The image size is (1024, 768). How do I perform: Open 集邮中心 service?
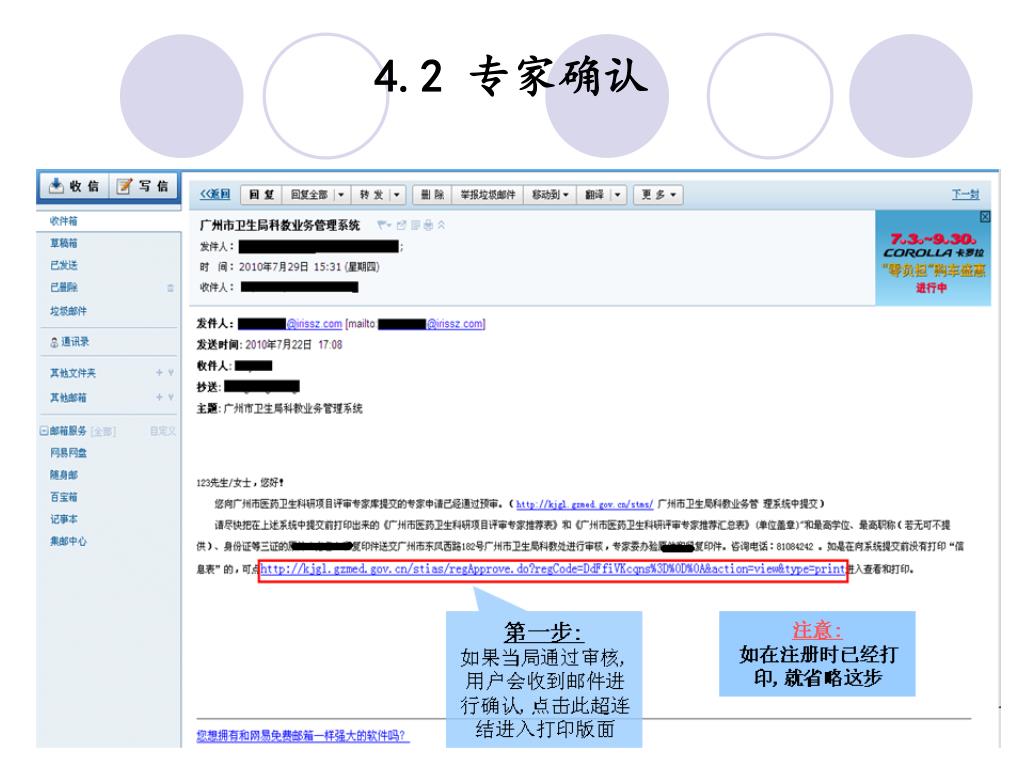click(x=68, y=541)
